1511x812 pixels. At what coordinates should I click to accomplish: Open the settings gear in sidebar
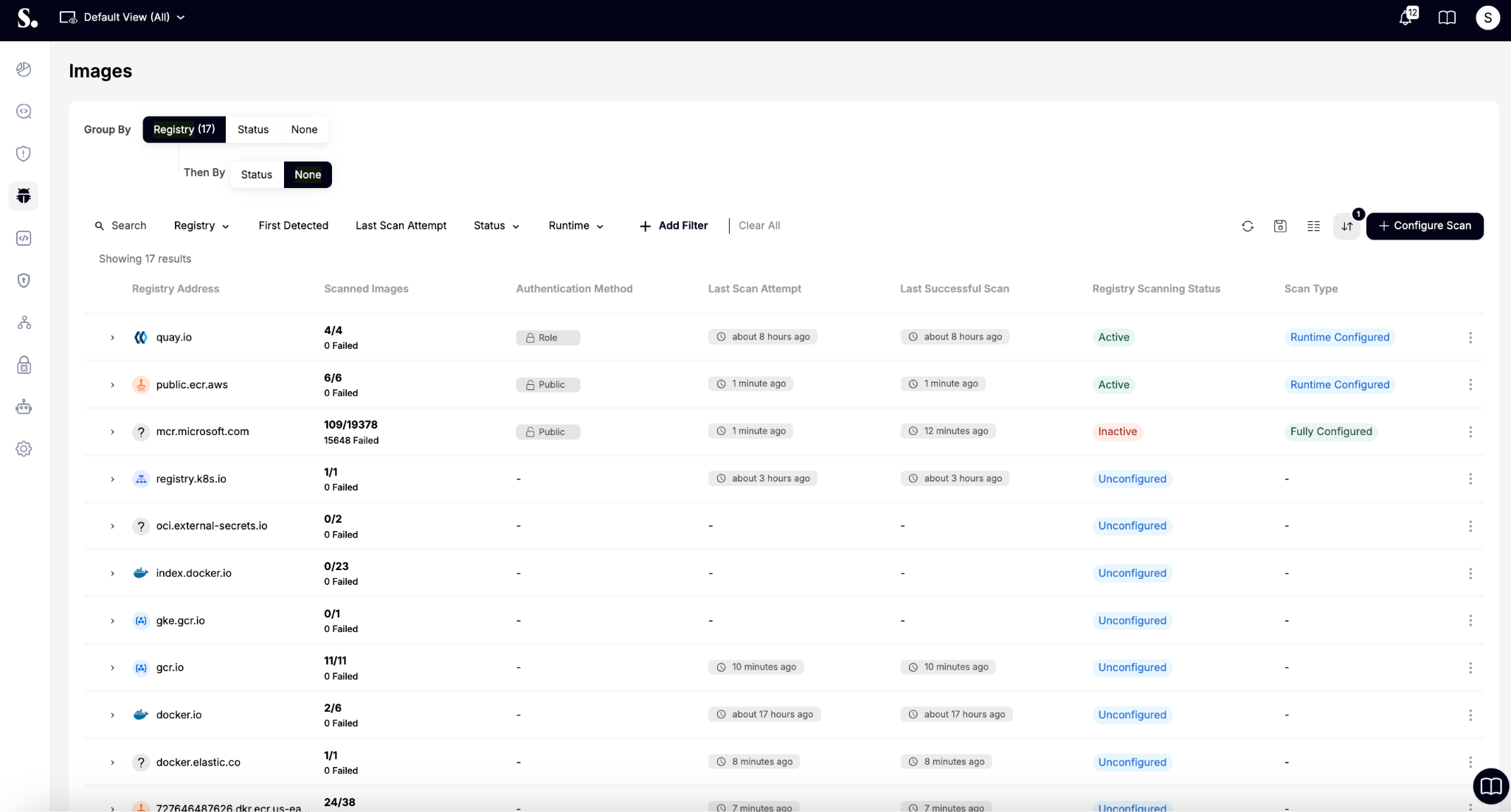pyautogui.click(x=24, y=449)
